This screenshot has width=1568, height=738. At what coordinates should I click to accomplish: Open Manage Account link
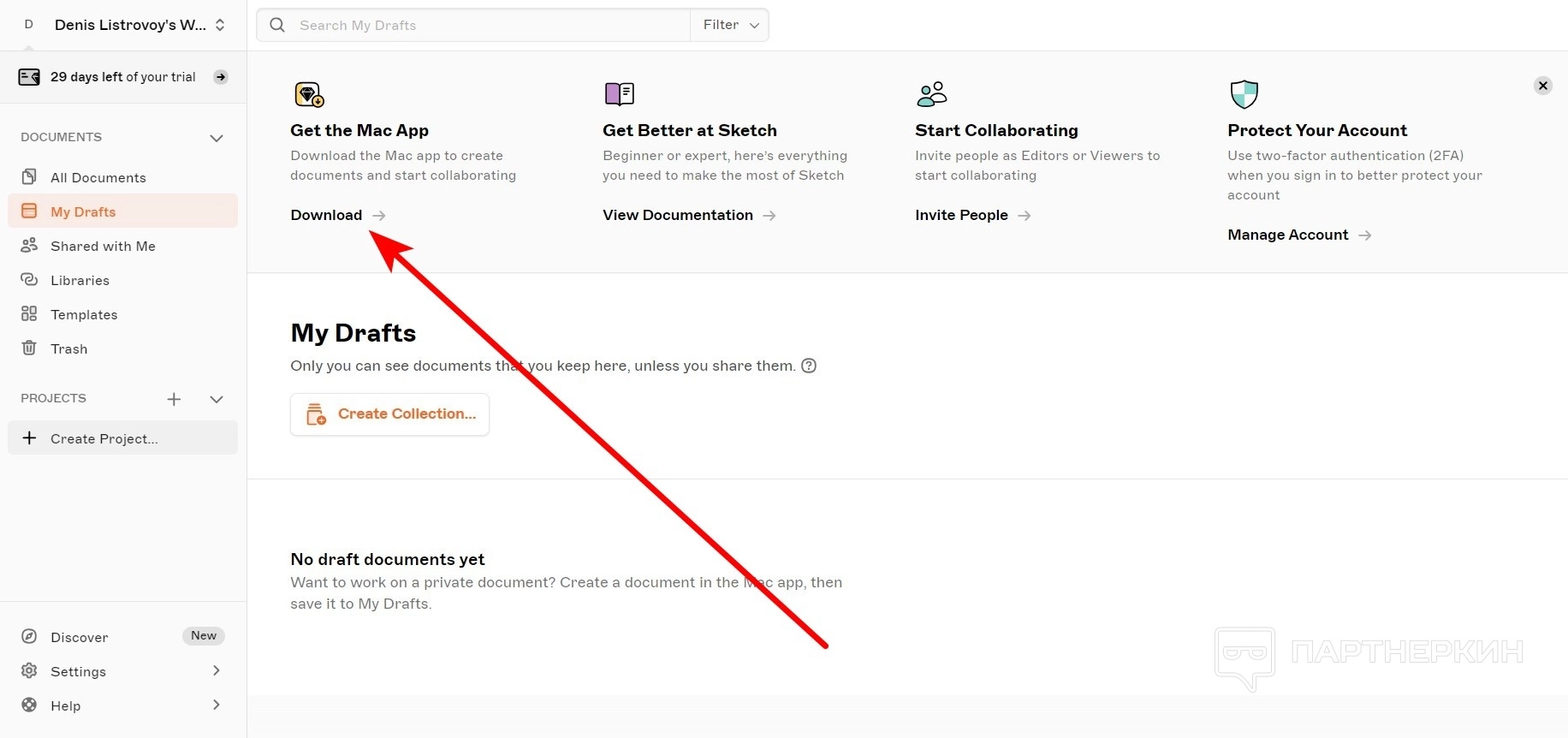1288,235
